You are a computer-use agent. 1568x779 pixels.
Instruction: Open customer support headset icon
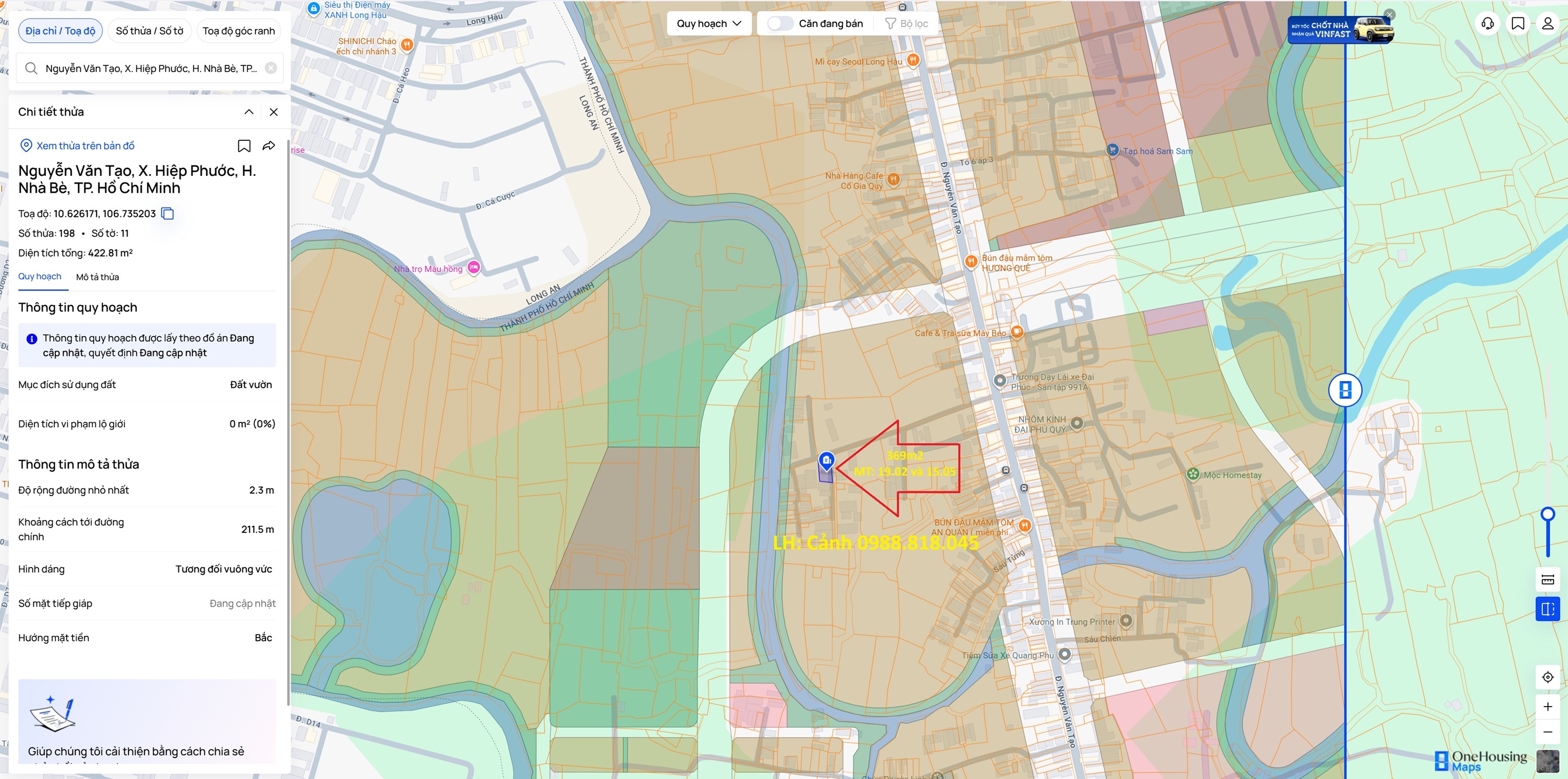point(1488,24)
